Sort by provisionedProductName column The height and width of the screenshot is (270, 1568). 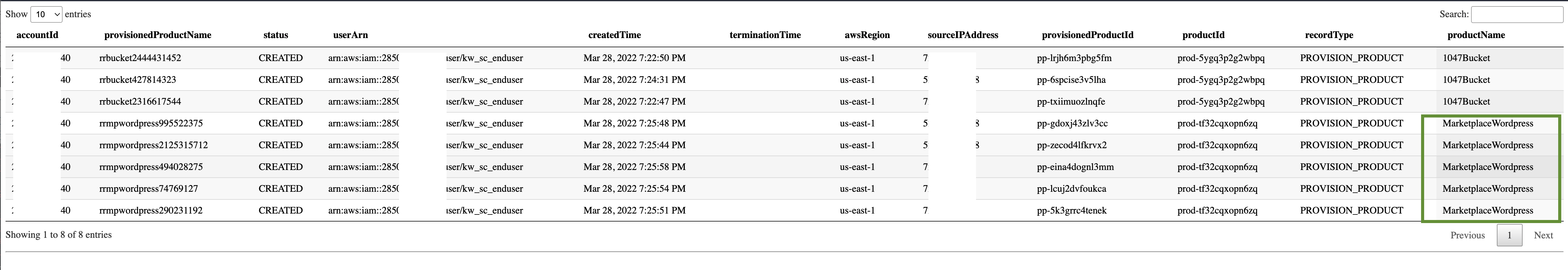click(x=157, y=35)
